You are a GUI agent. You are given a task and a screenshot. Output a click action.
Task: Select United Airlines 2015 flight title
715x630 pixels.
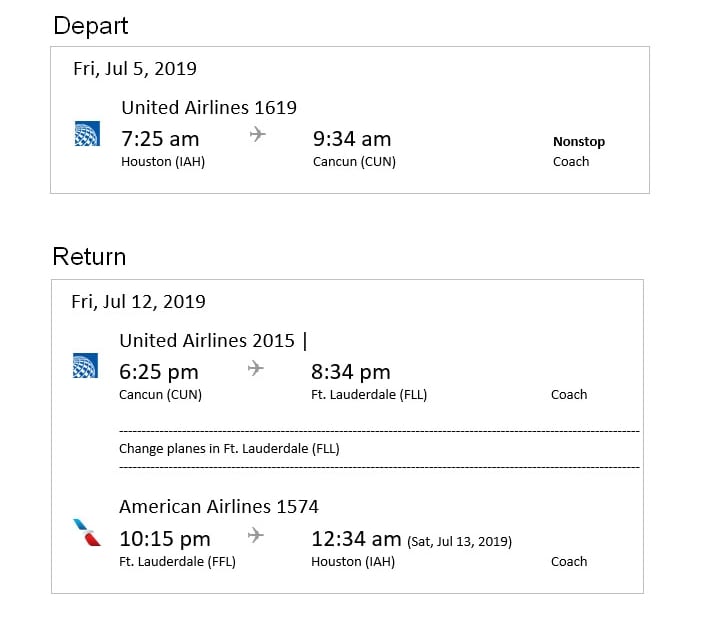pyautogui.click(x=207, y=340)
